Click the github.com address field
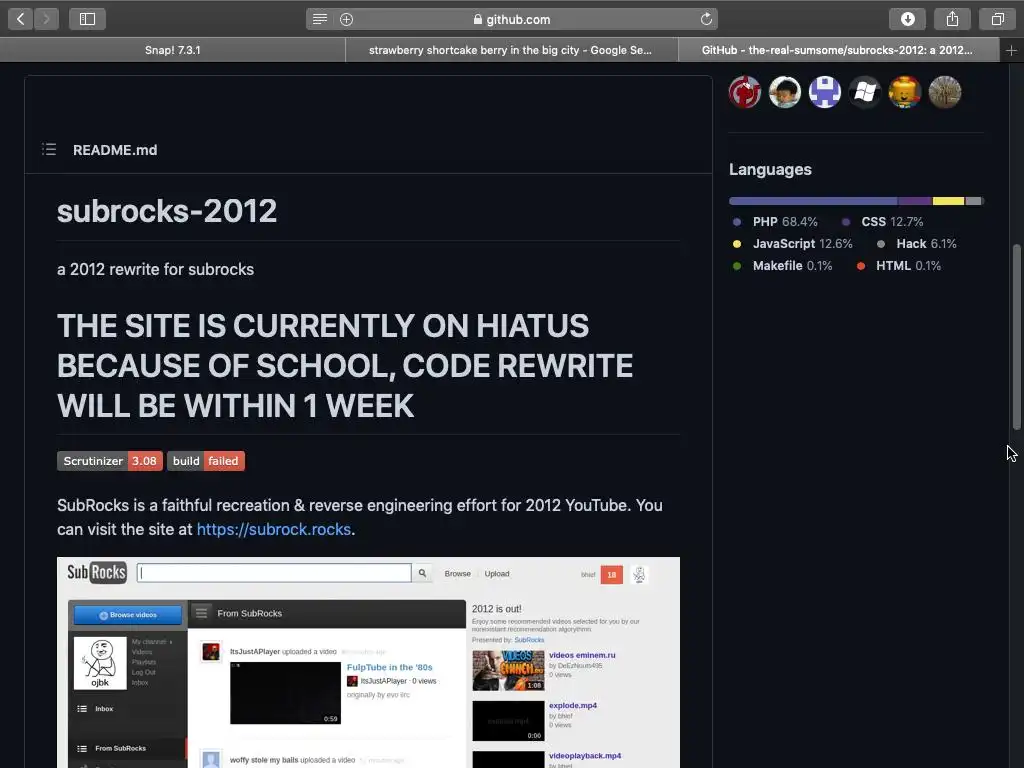 [x=512, y=19]
